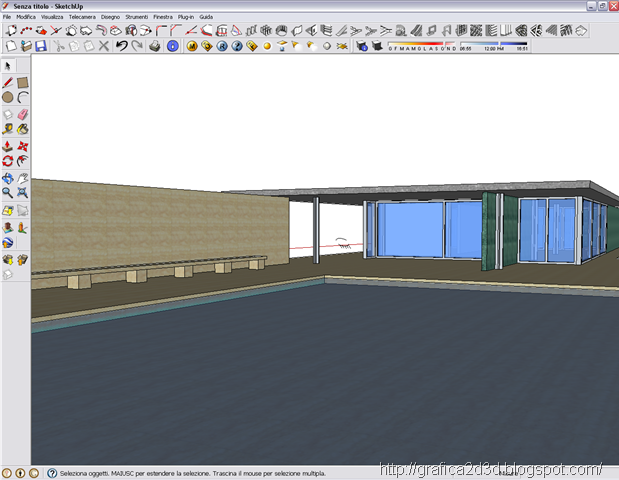Expand the Plug-in menu
Image resolution: width=619 pixels, height=480 pixels.
(x=186, y=17)
